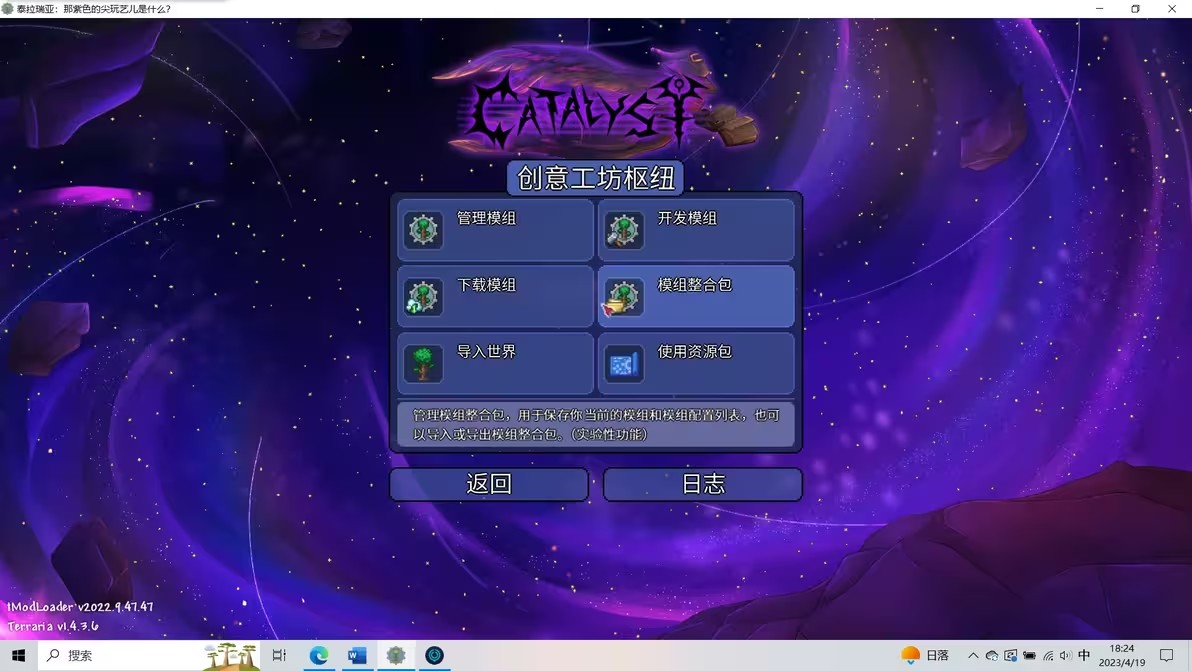Open Task View from the taskbar

[x=278, y=655]
